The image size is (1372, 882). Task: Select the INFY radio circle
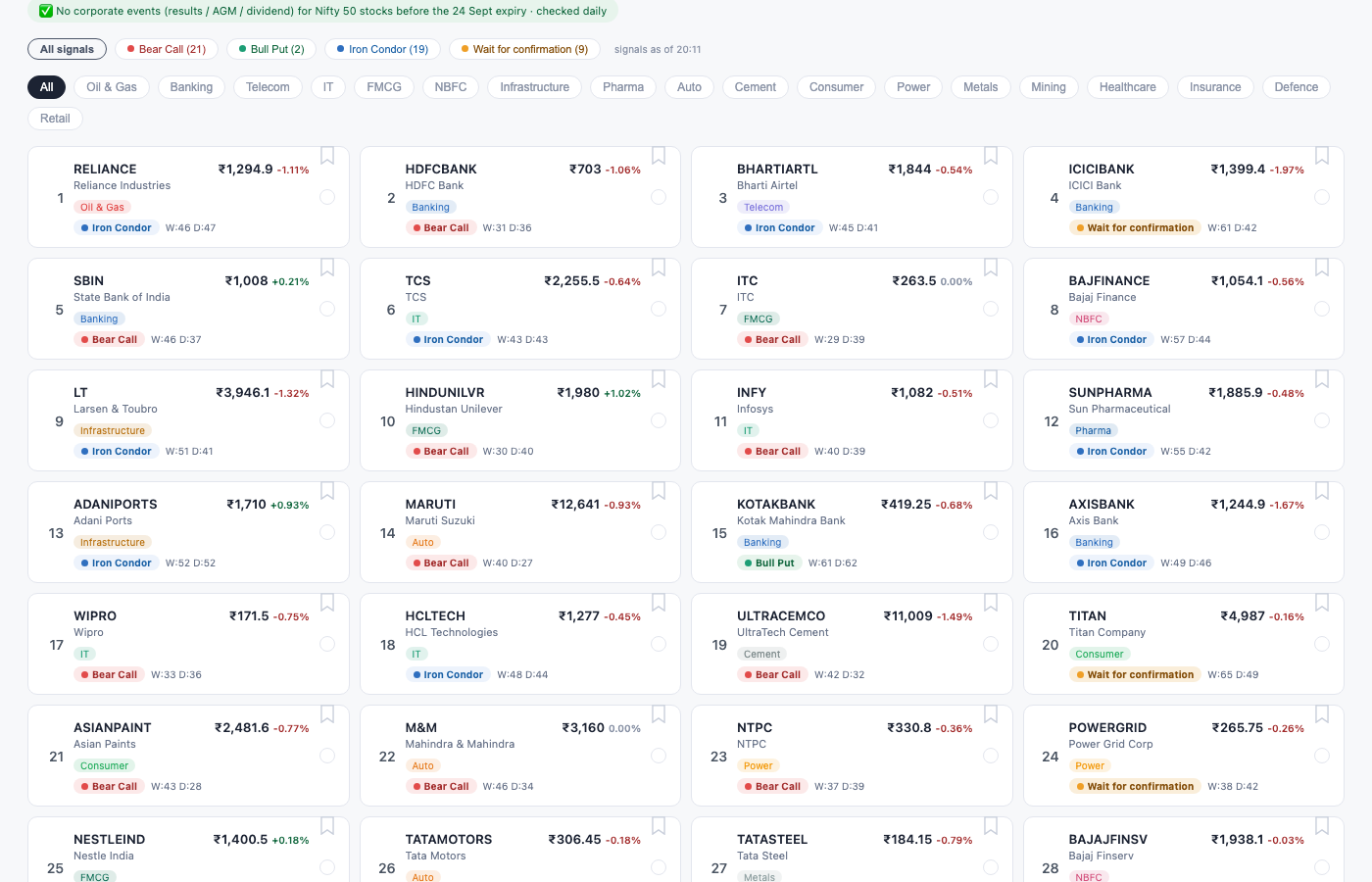991,420
